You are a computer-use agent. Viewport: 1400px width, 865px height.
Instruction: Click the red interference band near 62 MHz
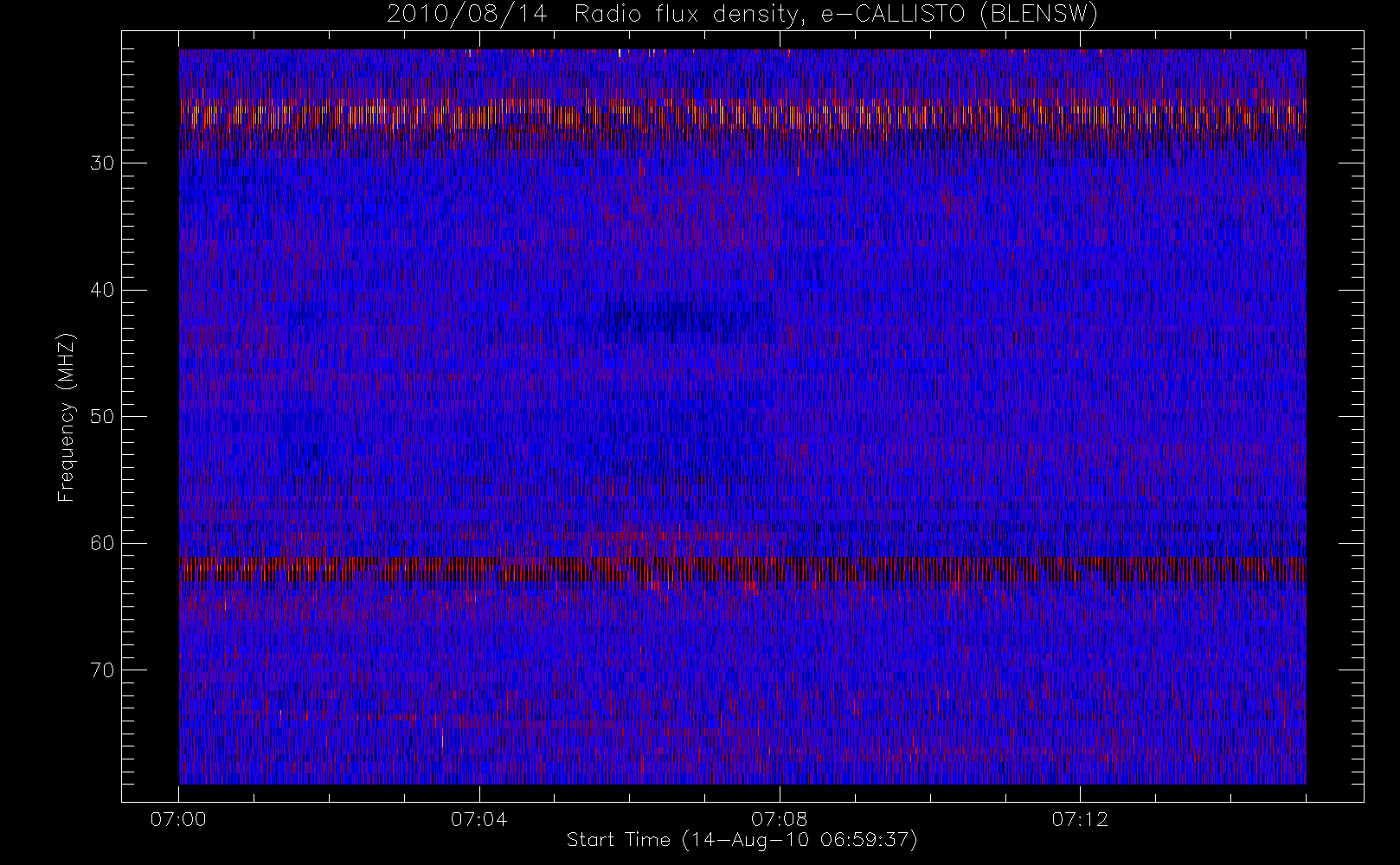pyautogui.click(x=742, y=569)
